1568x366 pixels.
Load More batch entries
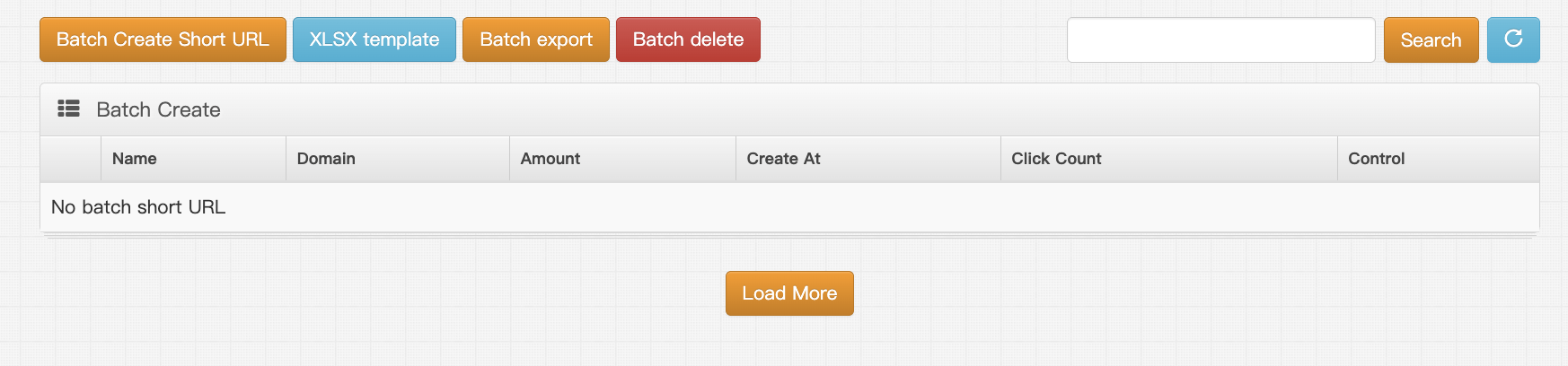(x=789, y=293)
